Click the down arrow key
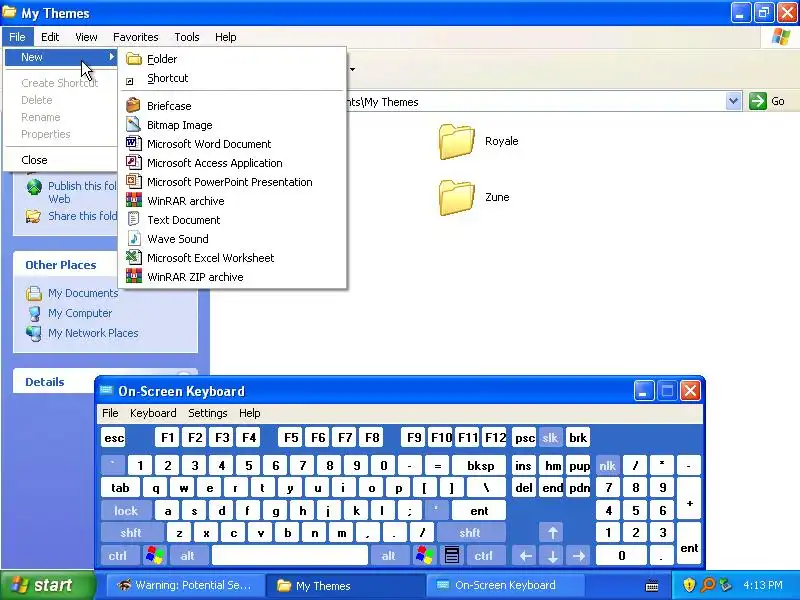 click(553, 556)
